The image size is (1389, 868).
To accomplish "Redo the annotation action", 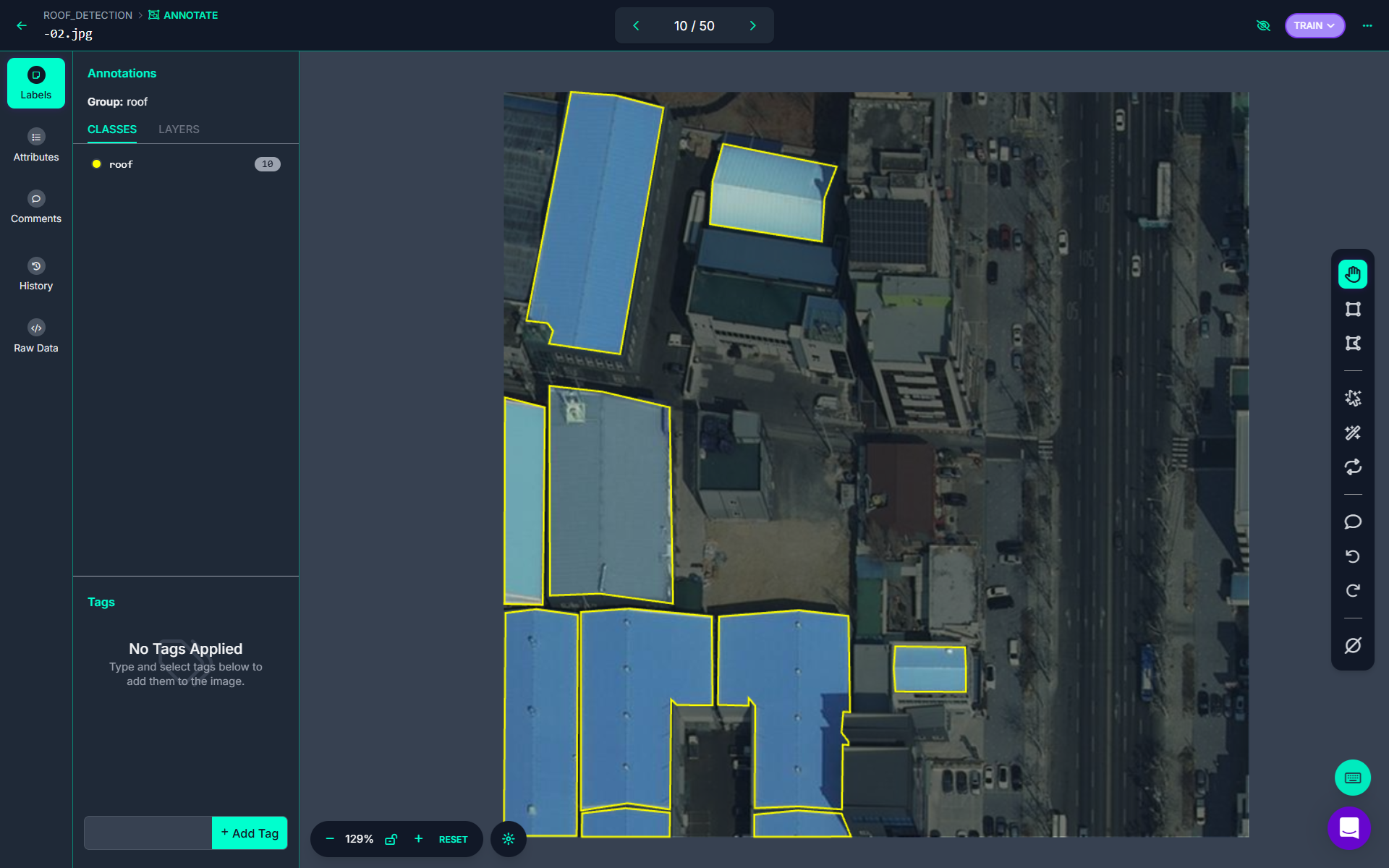I will [x=1352, y=590].
